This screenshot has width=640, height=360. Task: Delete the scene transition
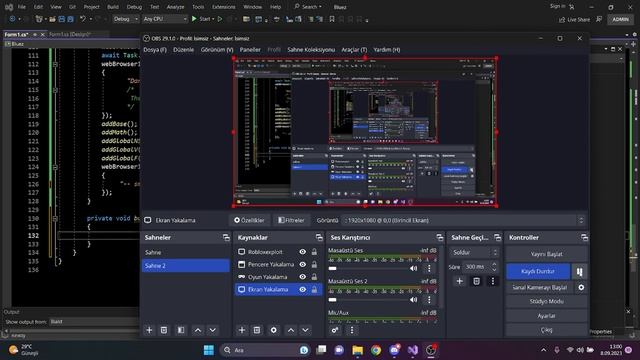pyautogui.click(x=476, y=281)
